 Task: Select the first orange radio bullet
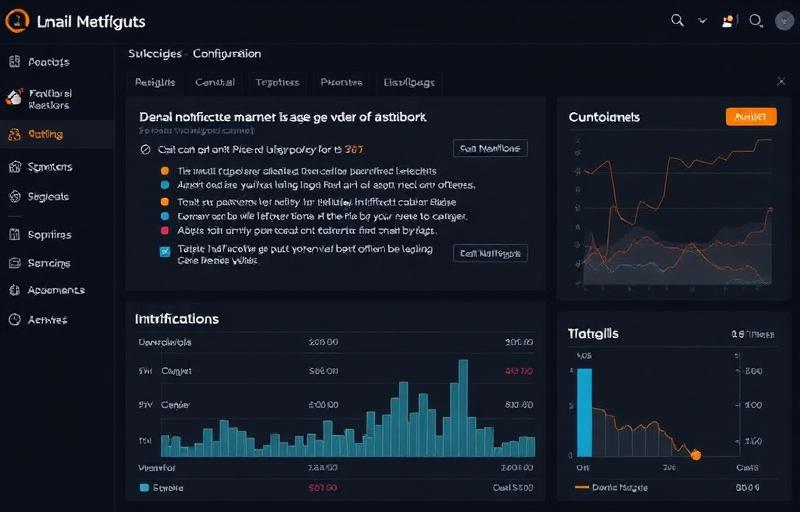[165, 170]
